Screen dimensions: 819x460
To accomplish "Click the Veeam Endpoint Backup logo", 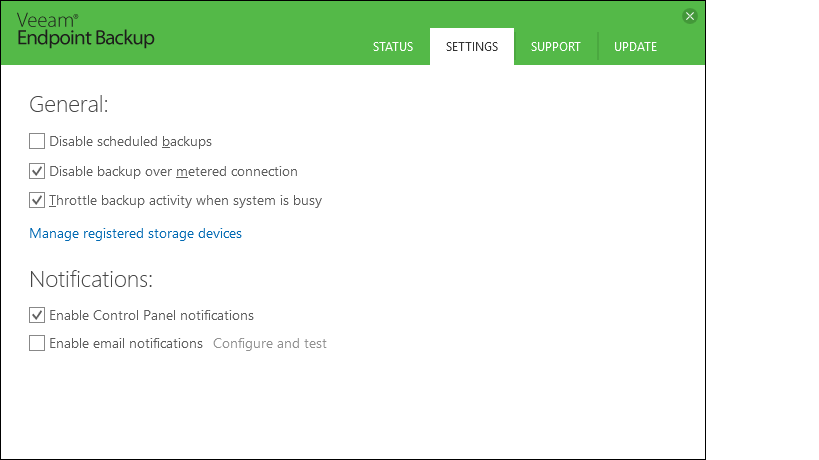I will (86, 30).
